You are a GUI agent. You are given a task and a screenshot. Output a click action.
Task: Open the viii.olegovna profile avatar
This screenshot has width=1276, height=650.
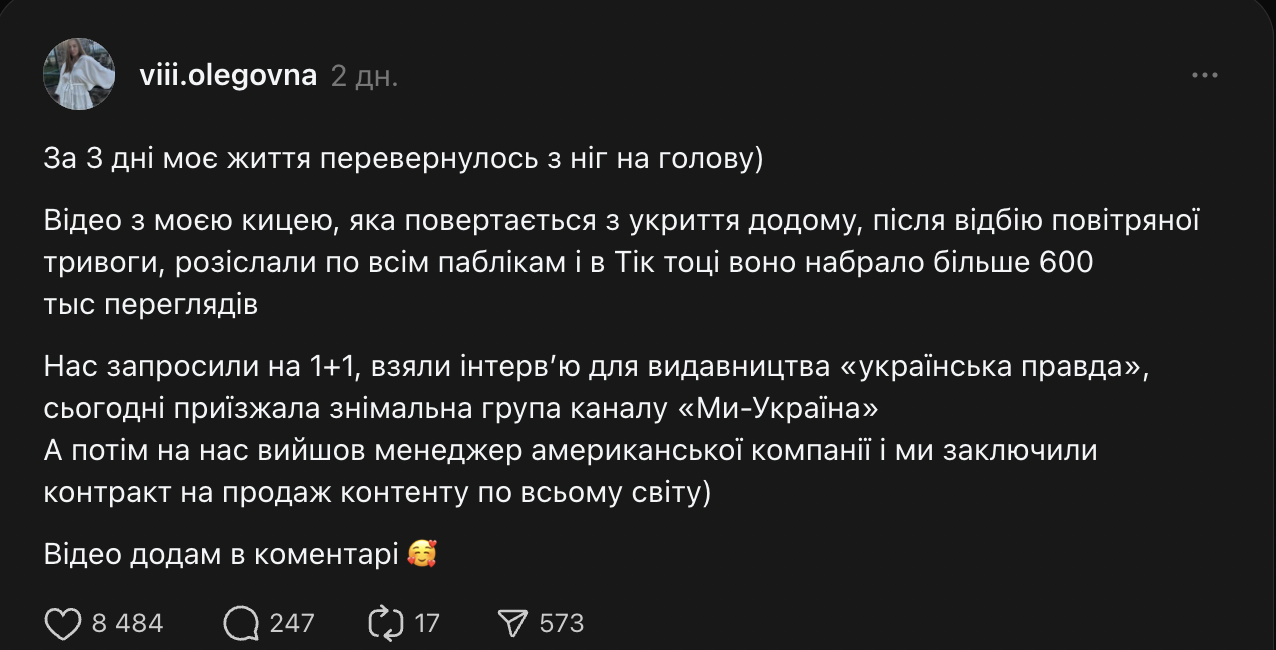click(x=79, y=74)
